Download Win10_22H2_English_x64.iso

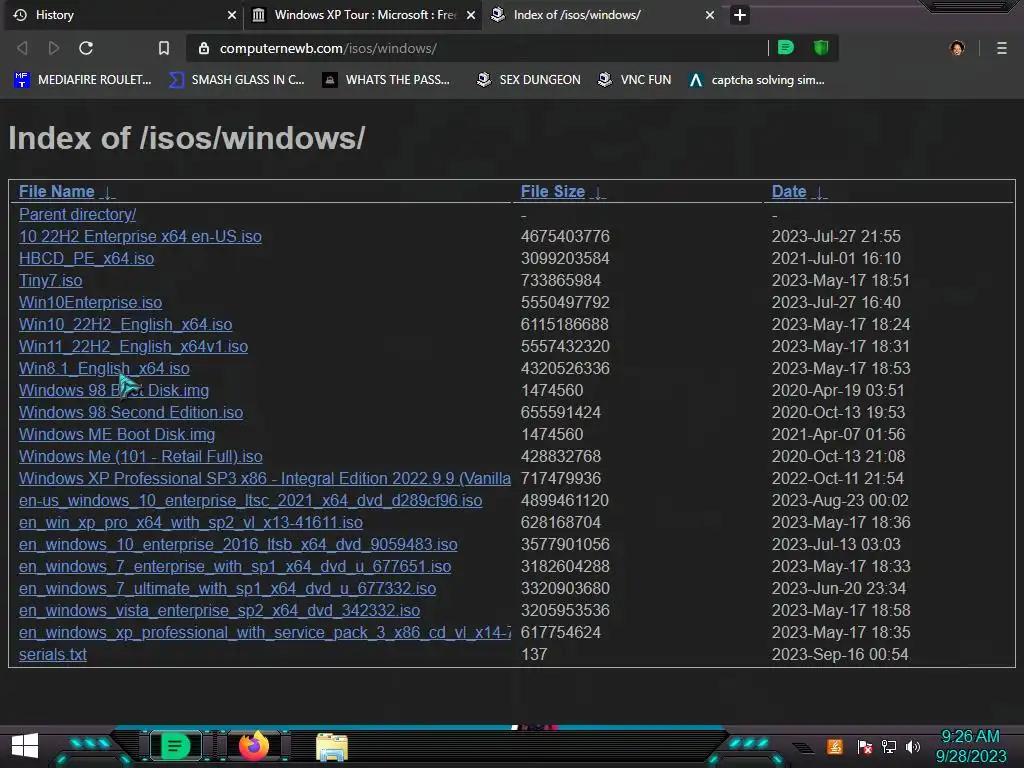(125, 325)
